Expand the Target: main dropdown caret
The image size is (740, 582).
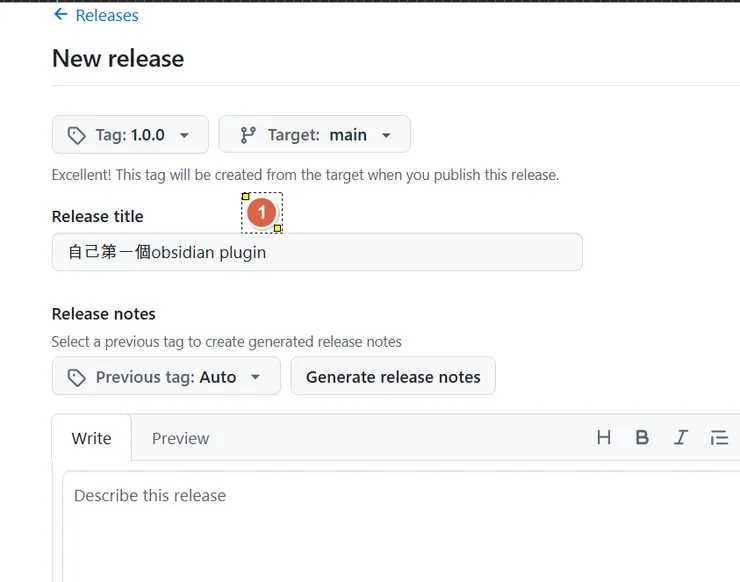pos(386,135)
